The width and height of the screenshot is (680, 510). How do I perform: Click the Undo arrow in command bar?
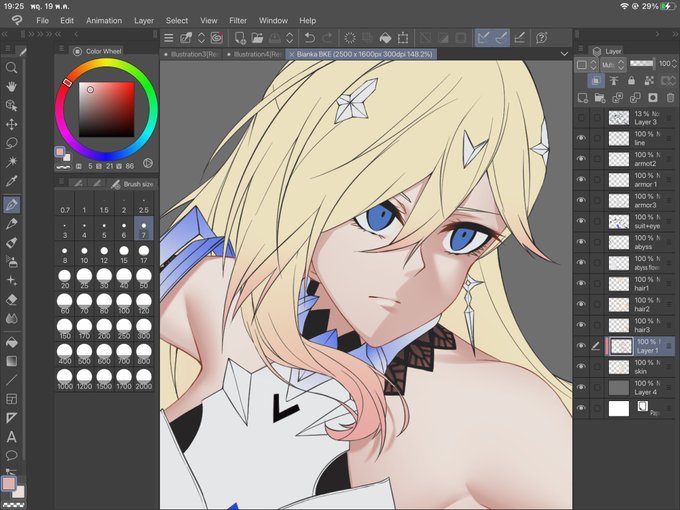[x=310, y=38]
